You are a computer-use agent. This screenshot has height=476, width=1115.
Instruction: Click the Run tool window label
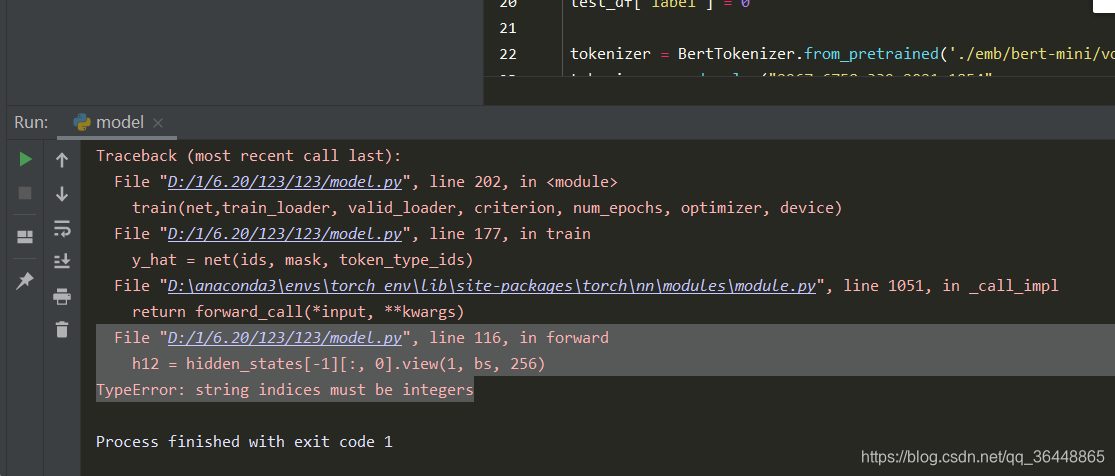pos(31,122)
